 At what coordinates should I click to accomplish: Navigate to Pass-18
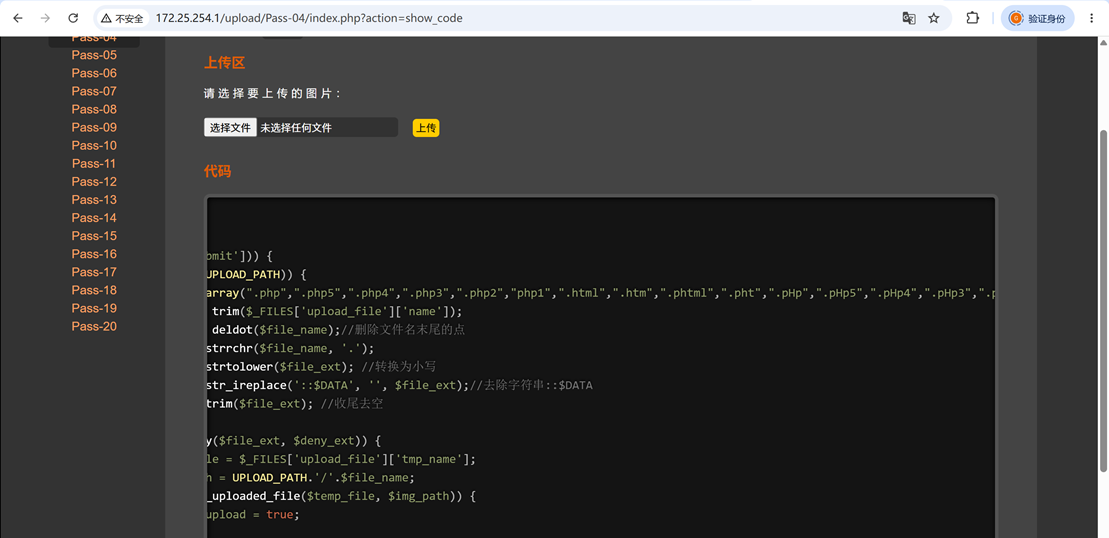(94, 290)
